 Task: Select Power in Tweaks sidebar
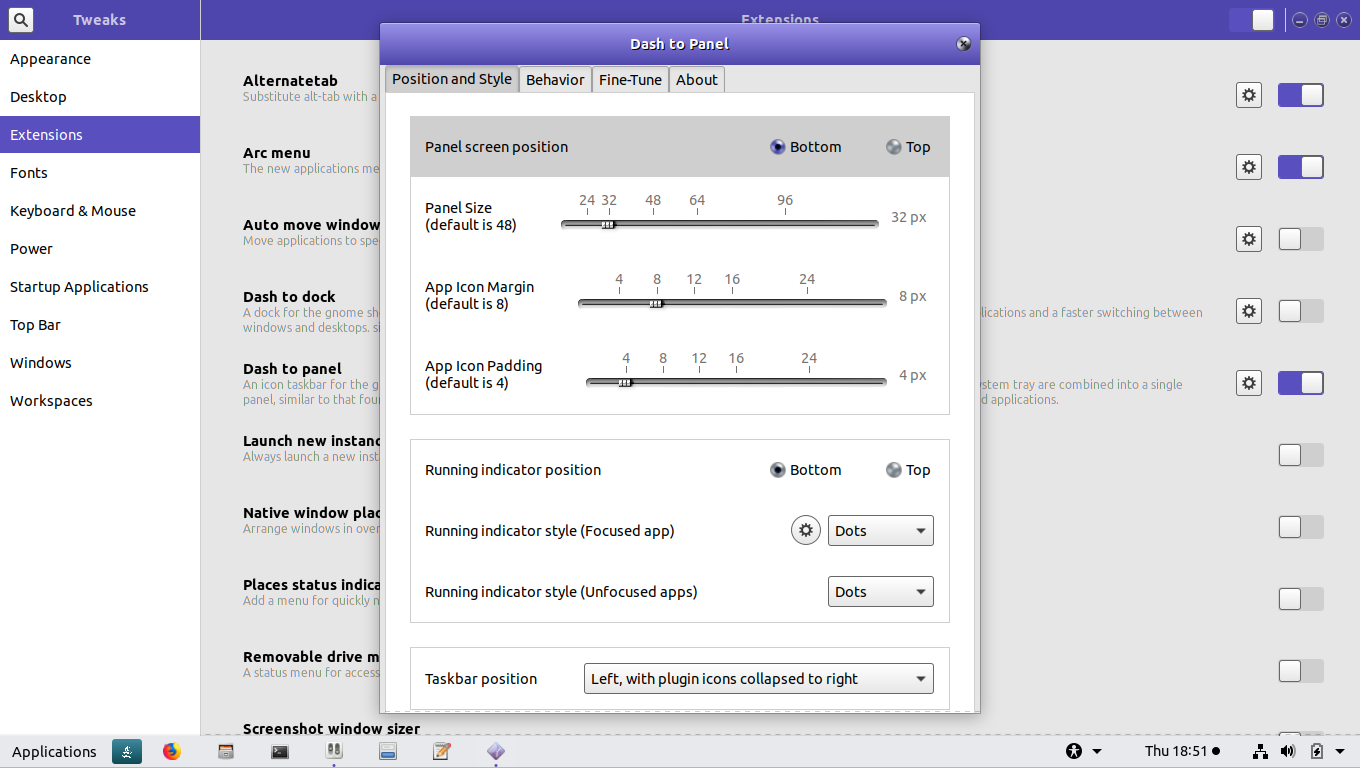click(100, 249)
